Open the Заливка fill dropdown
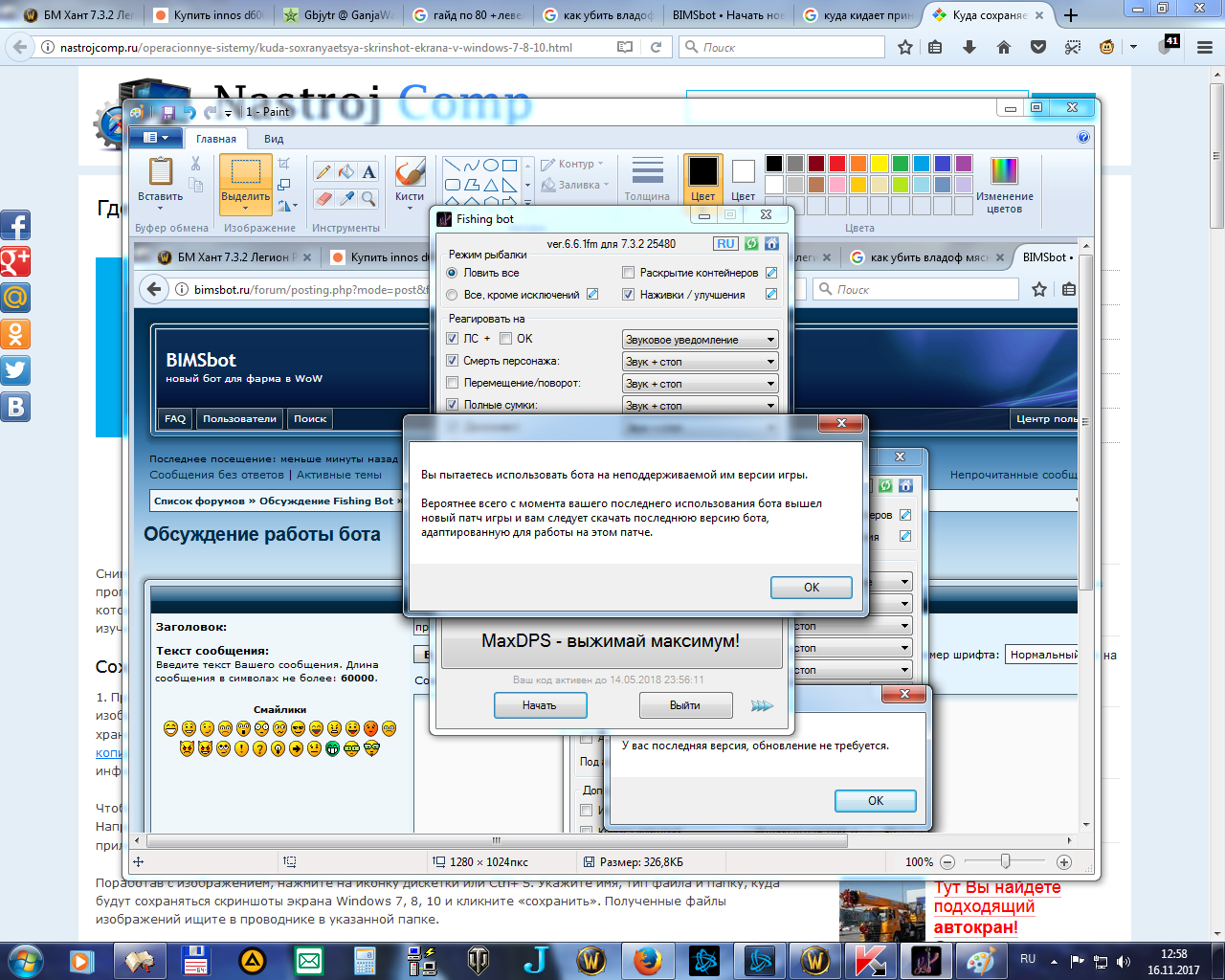The width and height of the screenshot is (1225, 980). [x=575, y=185]
